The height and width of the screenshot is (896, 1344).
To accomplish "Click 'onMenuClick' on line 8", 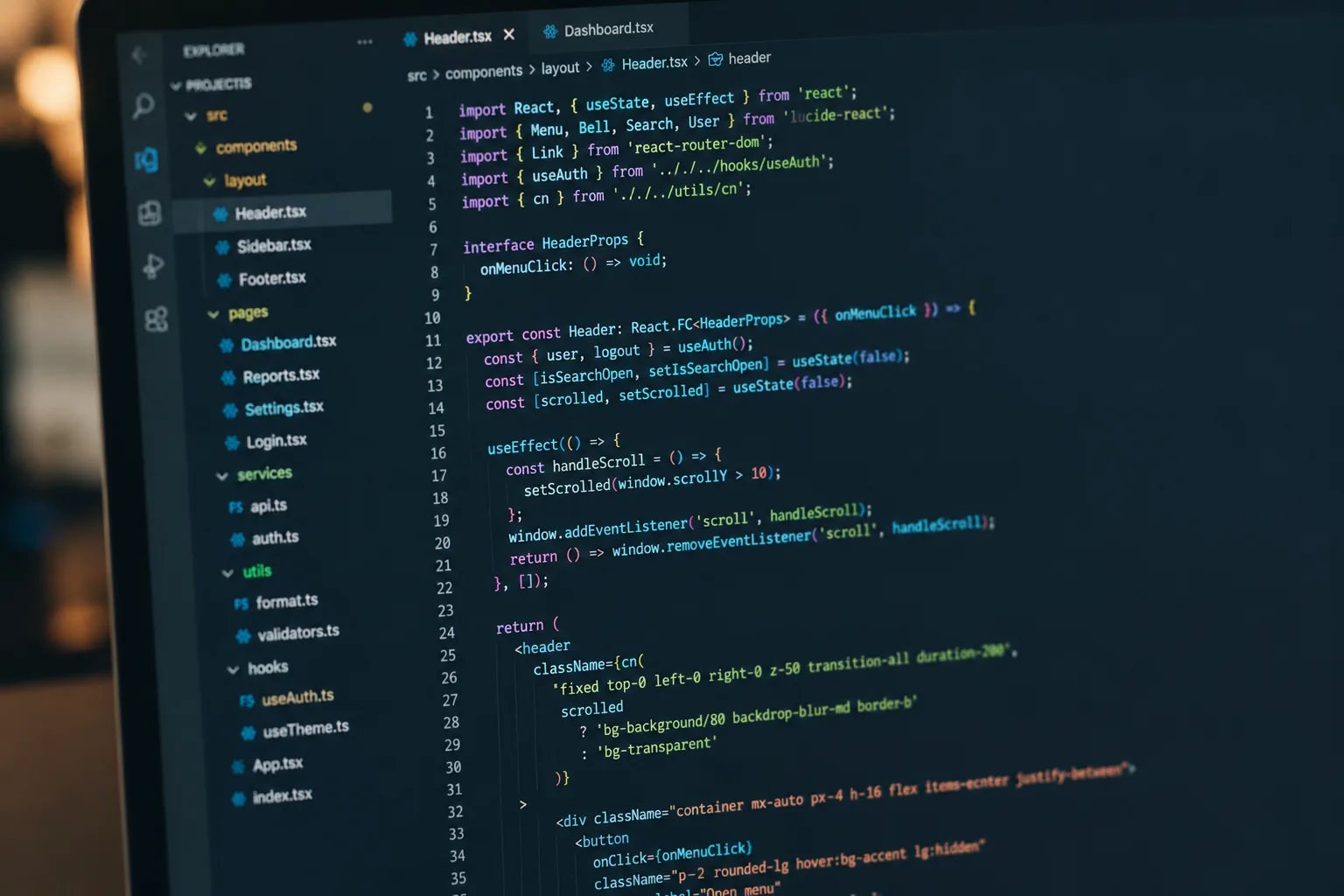I will coord(526,267).
